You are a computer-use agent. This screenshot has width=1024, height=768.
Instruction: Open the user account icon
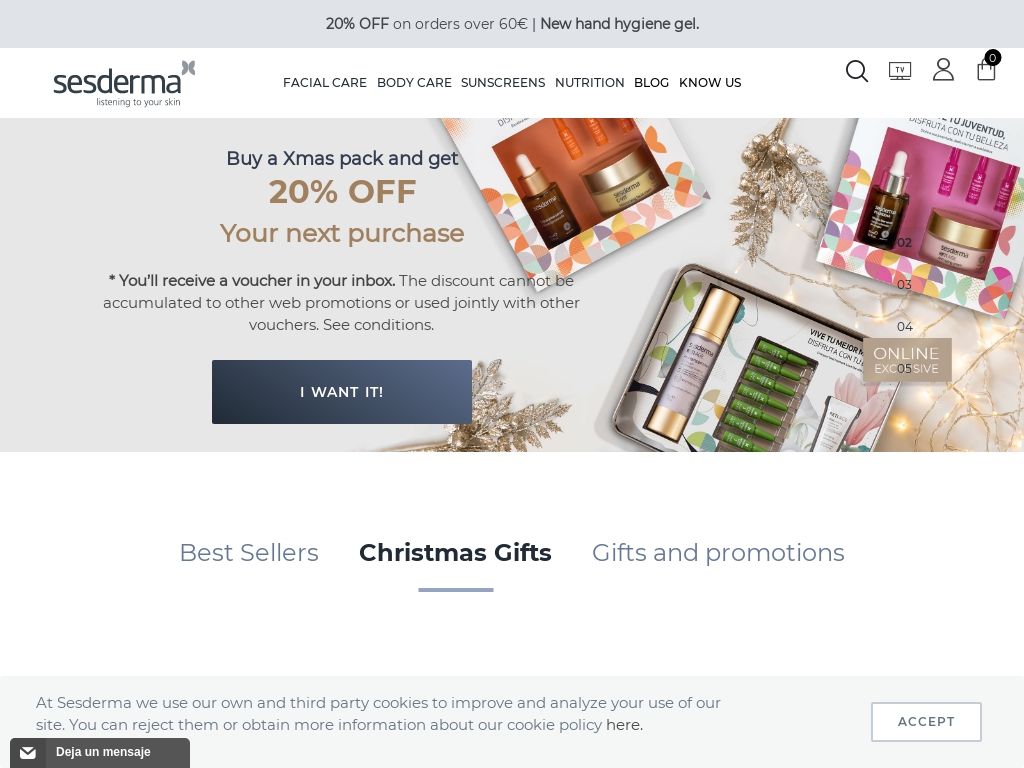pos(943,69)
